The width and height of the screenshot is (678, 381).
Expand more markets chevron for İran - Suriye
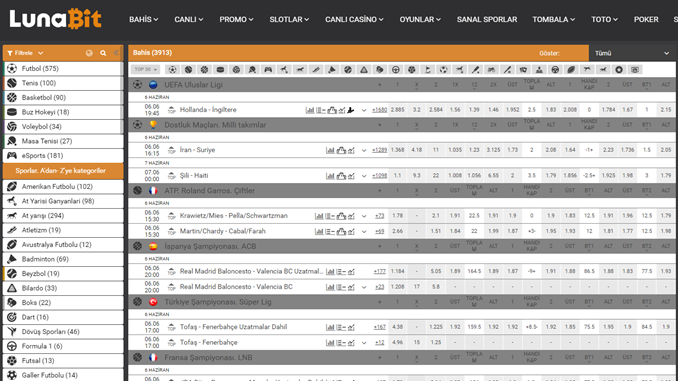tap(364, 150)
